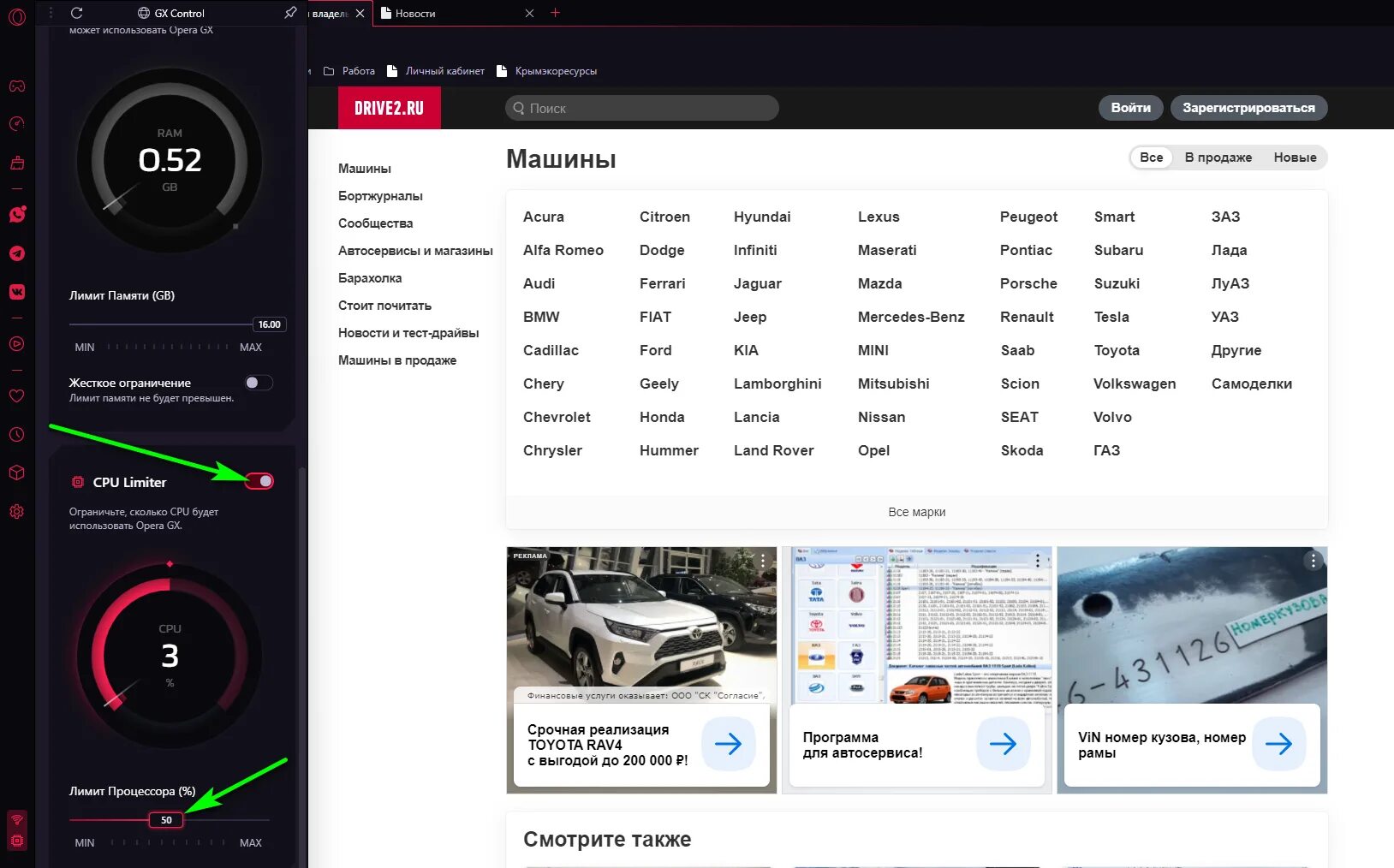This screenshot has height=868, width=1394.
Task: Open the Player icon in sidebar
Action: tap(17, 344)
